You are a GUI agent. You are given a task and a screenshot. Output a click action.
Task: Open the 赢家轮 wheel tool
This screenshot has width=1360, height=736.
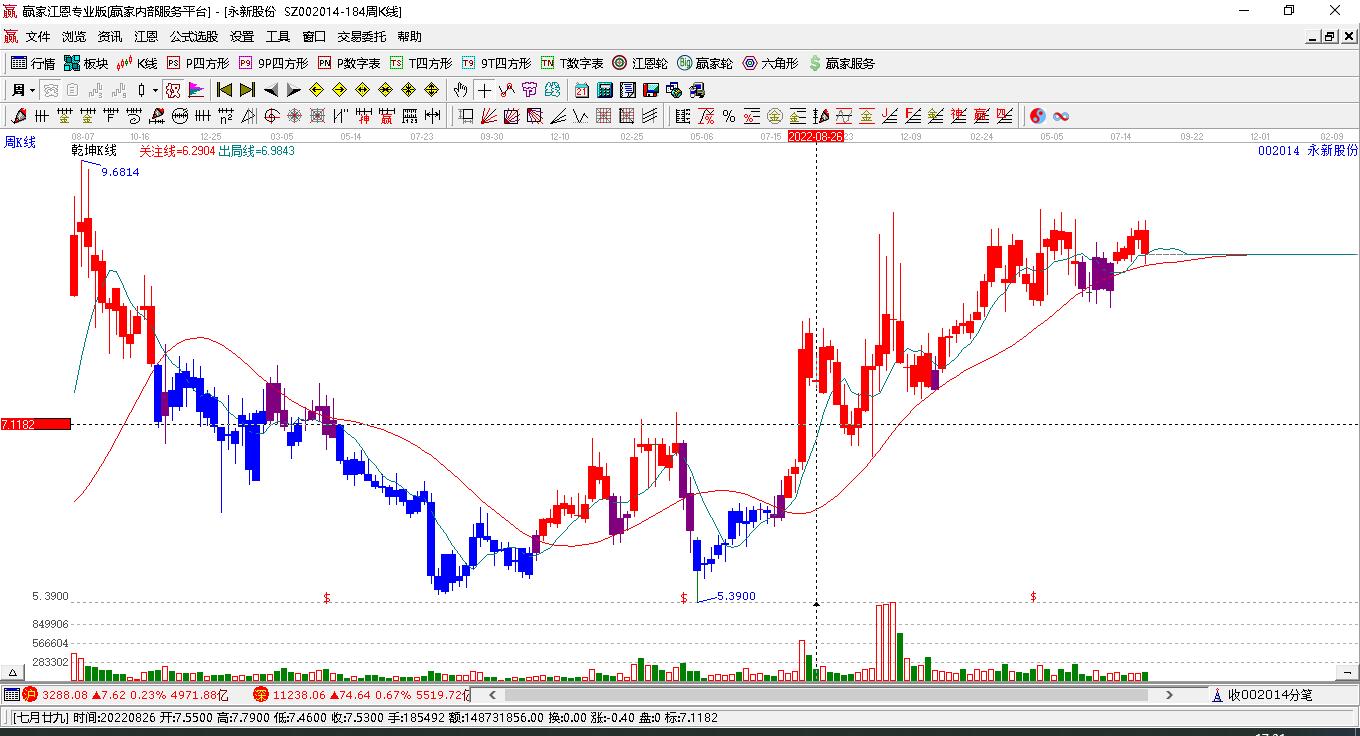pyautogui.click(x=705, y=63)
